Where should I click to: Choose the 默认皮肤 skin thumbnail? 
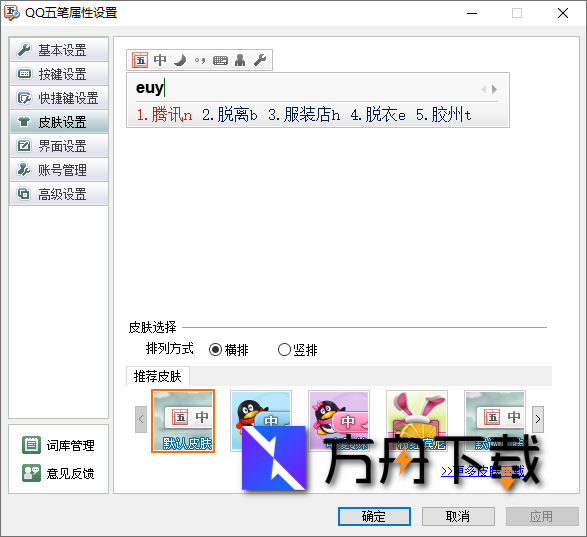[183, 421]
